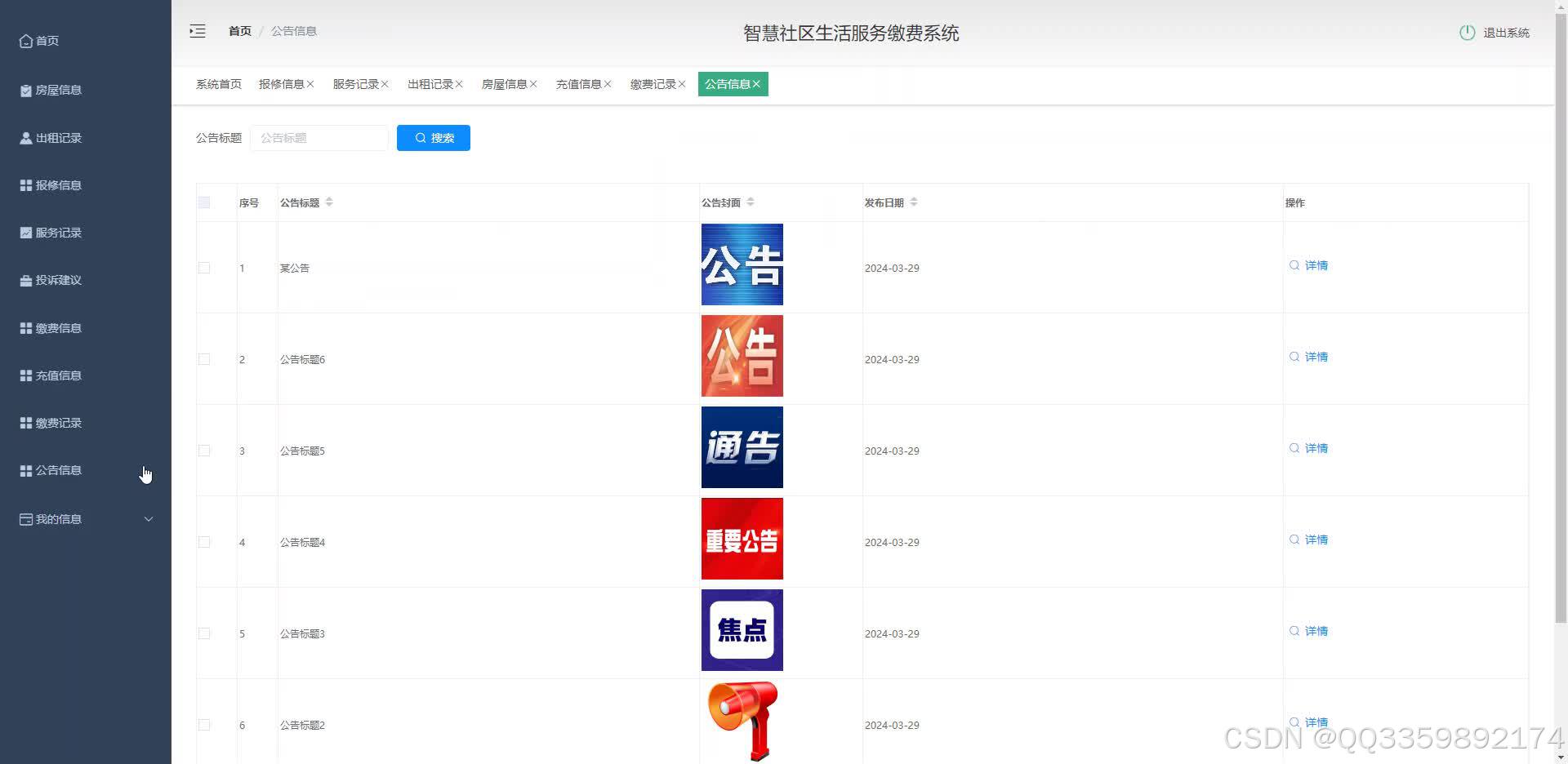The height and width of the screenshot is (764, 1568).
Task: Sort by 发布日期 column arrows
Action: (x=914, y=202)
